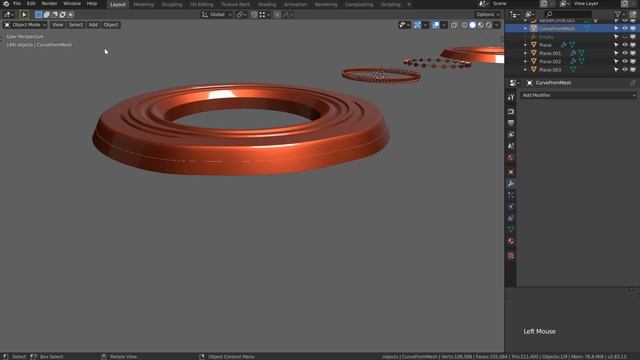This screenshot has height=360, width=640.
Task: Hide Plane.001 with its eye icon
Action: coord(624,53)
